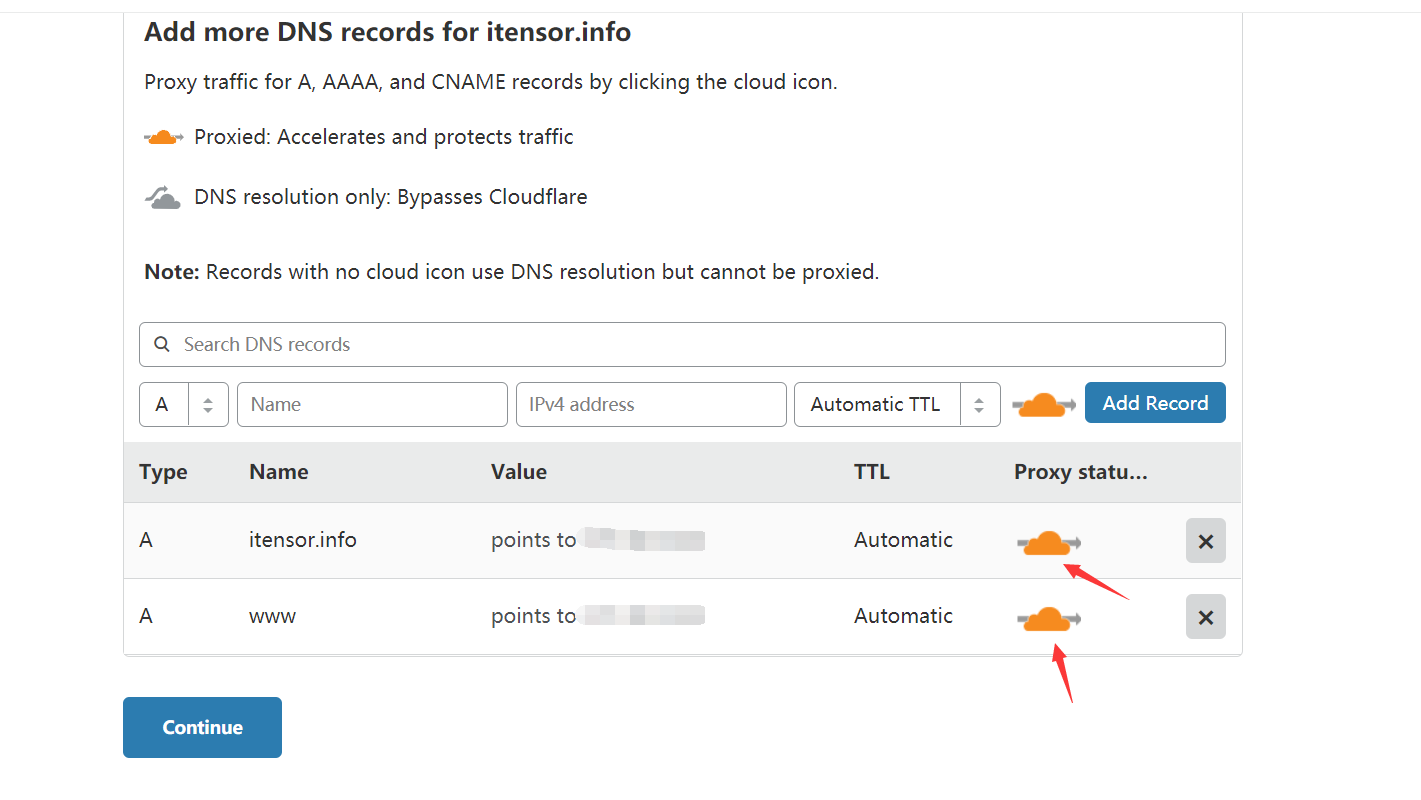Toggle proxy cloud for www record
This screenshot has width=1421, height=800.
click(x=1048, y=619)
